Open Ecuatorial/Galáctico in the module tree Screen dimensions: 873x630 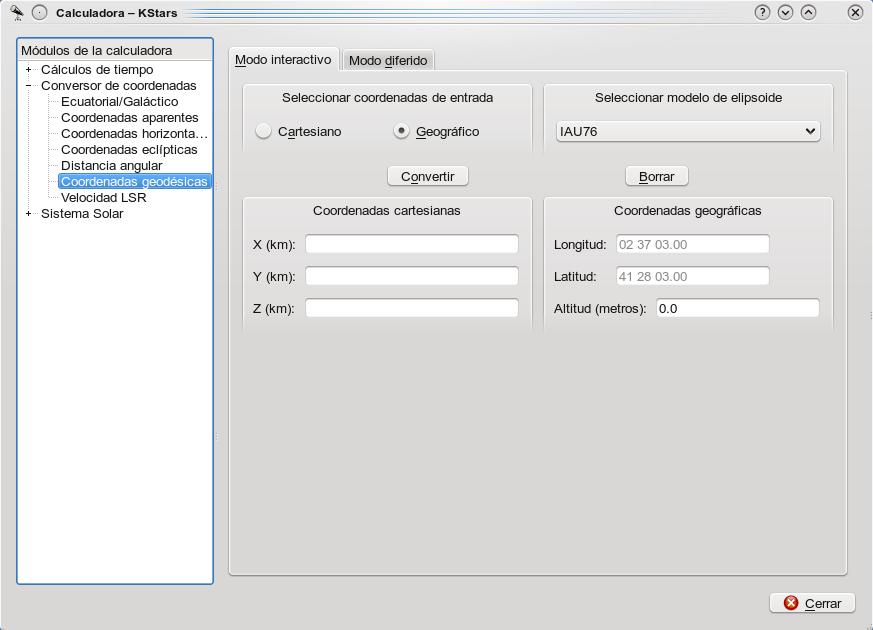(119, 102)
